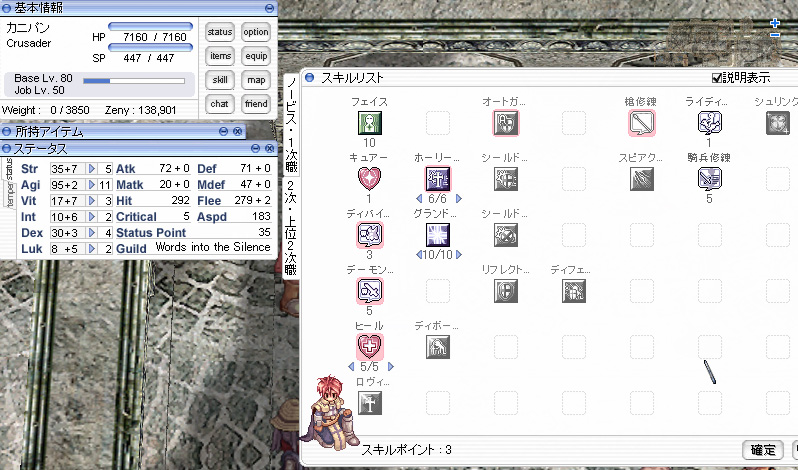Select the ヒール heal skill icon
798x470 pixels.
[369, 347]
